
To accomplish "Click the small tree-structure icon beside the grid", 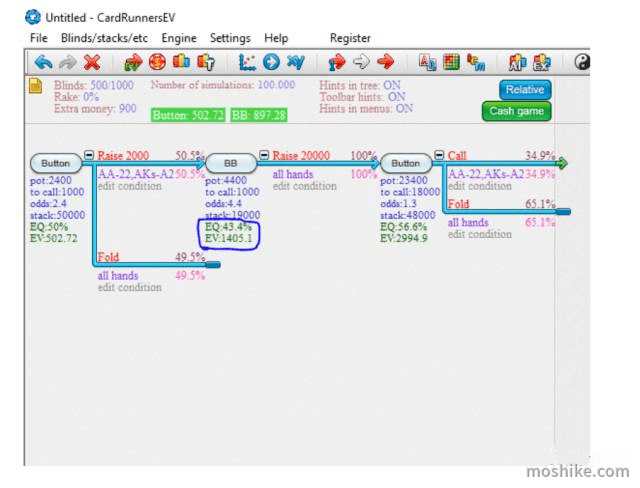I will pyautogui.click(x=476, y=62).
